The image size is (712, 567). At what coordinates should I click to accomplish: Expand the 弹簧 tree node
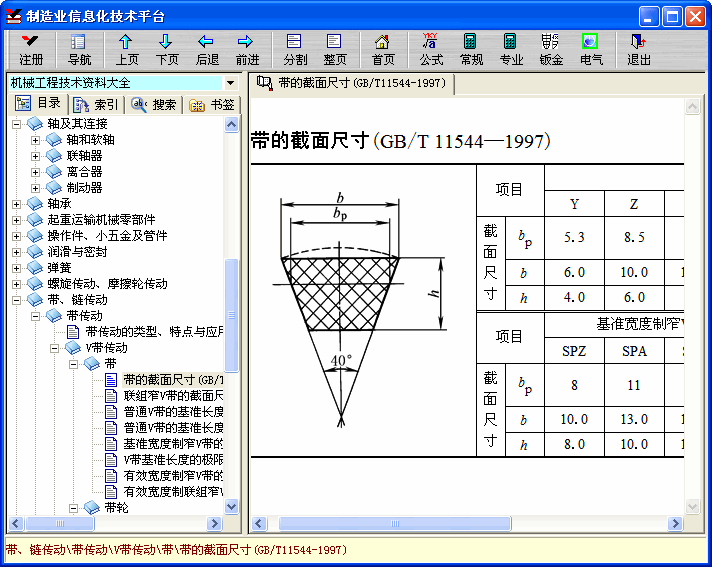17,268
